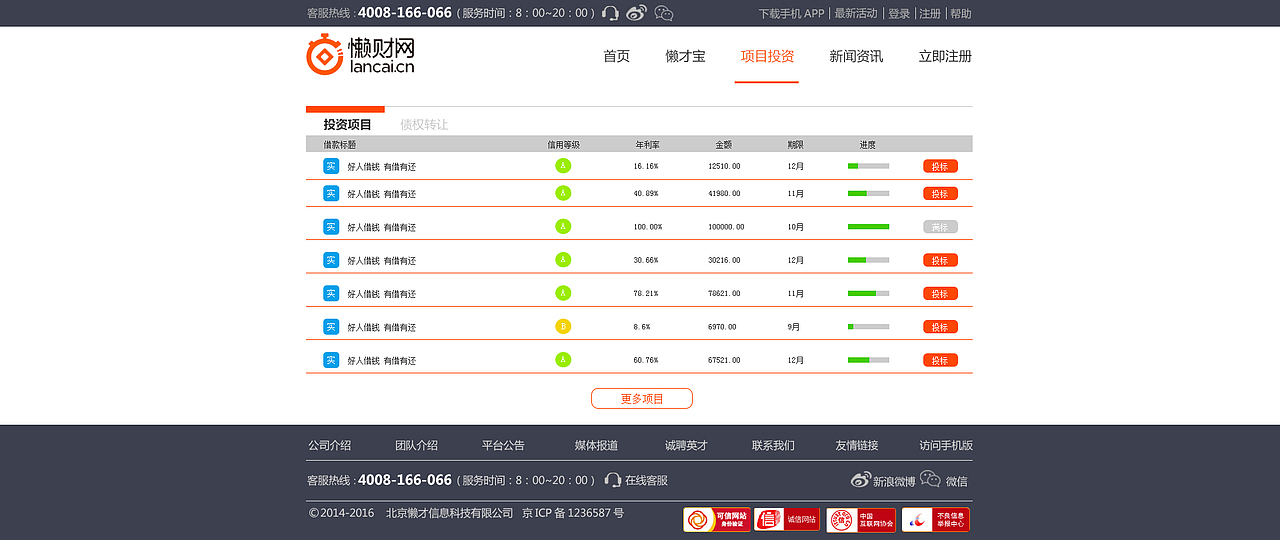Screen dimensions: 1280x540
Task: Switch to the 债权转让 tab
Action: coord(424,125)
